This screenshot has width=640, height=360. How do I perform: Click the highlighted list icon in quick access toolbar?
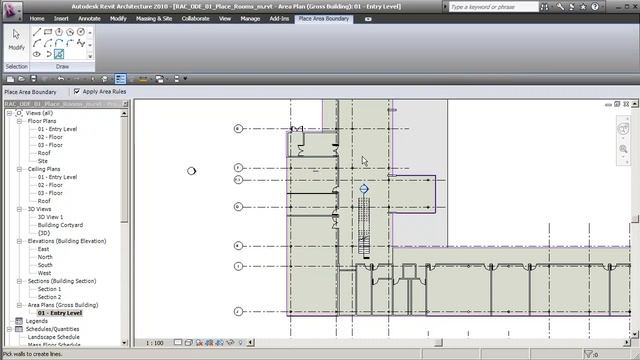(x=120, y=79)
